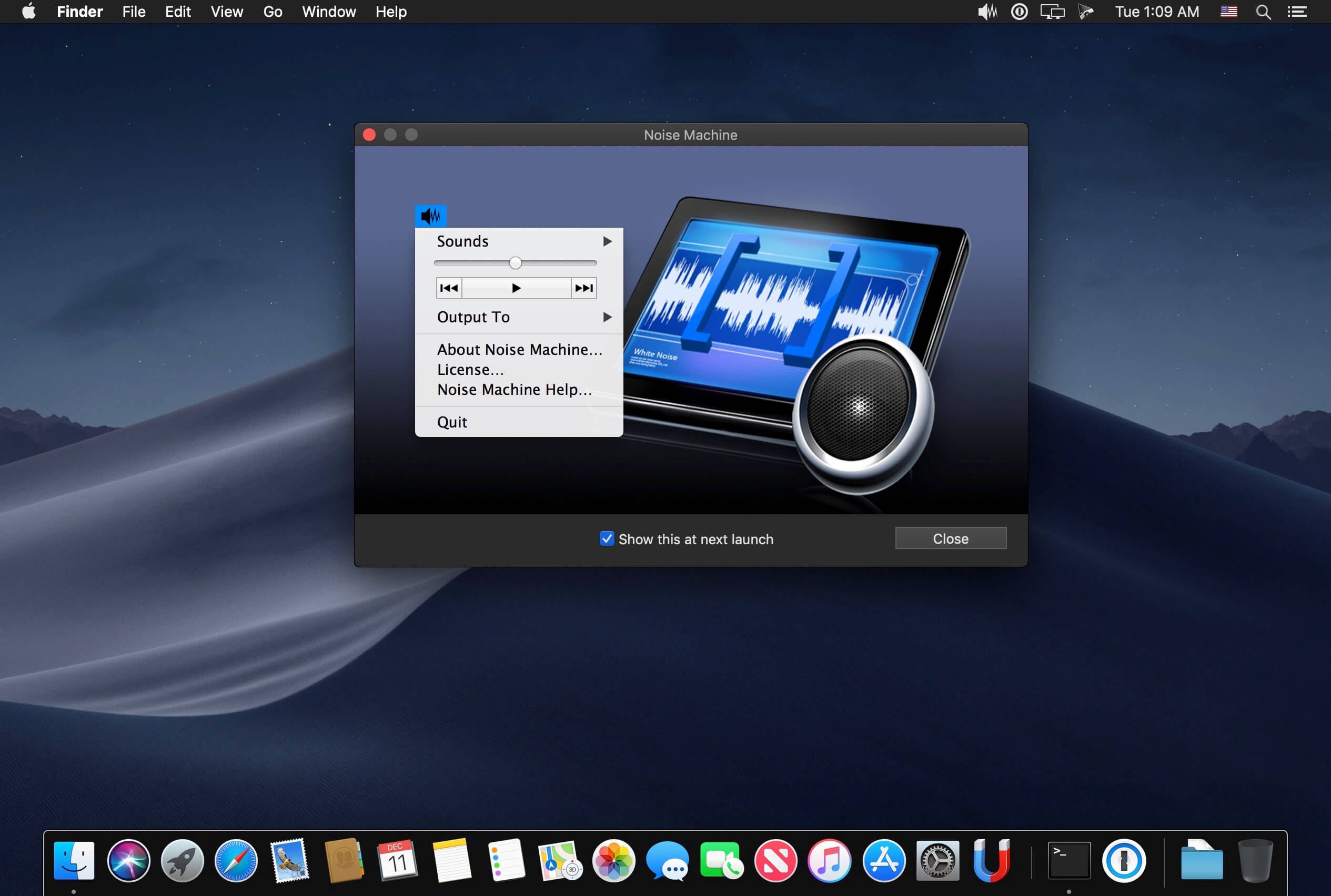Open Spotlight search magnifier icon
Screen dimensions: 1331x896
pos(1263,12)
